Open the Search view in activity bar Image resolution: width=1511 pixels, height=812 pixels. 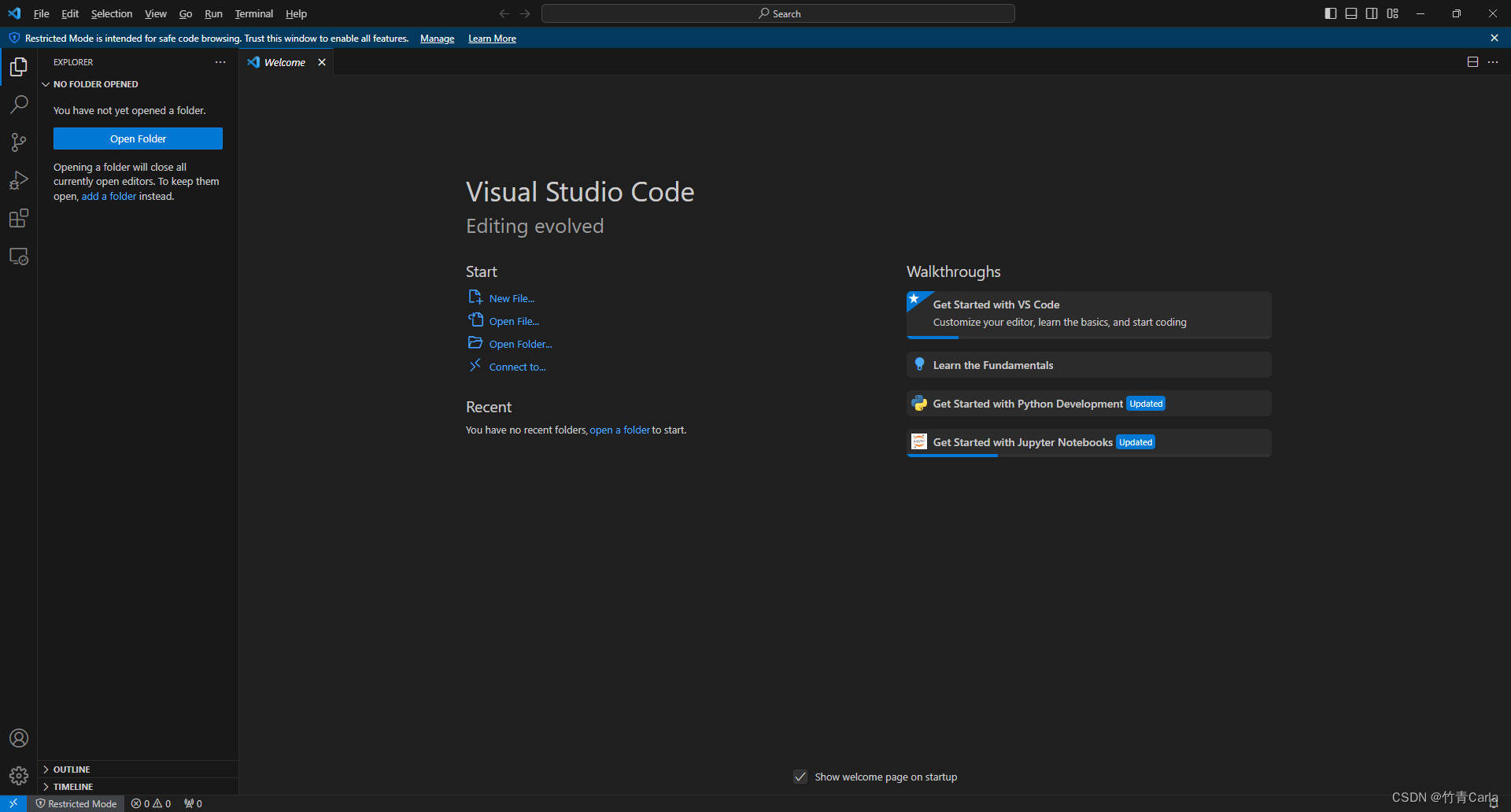19,105
